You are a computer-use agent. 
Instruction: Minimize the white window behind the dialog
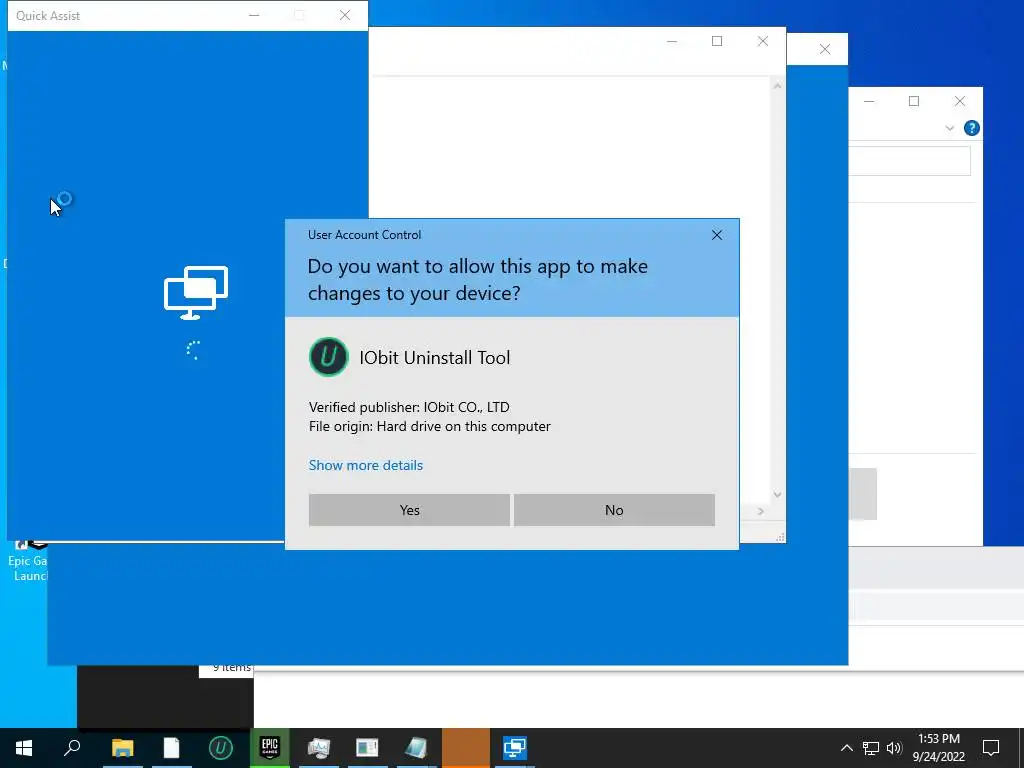[671, 41]
